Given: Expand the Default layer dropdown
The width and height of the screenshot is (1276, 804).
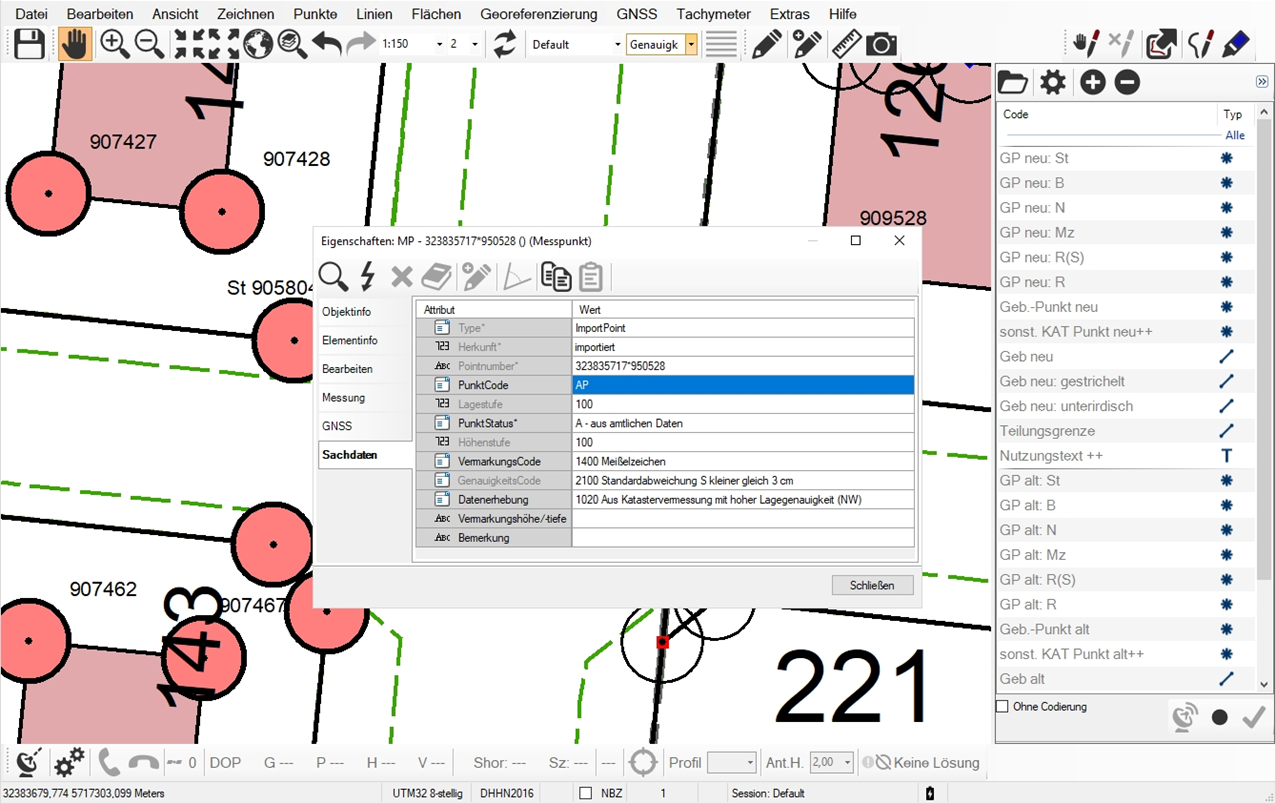Looking at the screenshot, I should coord(616,45).
